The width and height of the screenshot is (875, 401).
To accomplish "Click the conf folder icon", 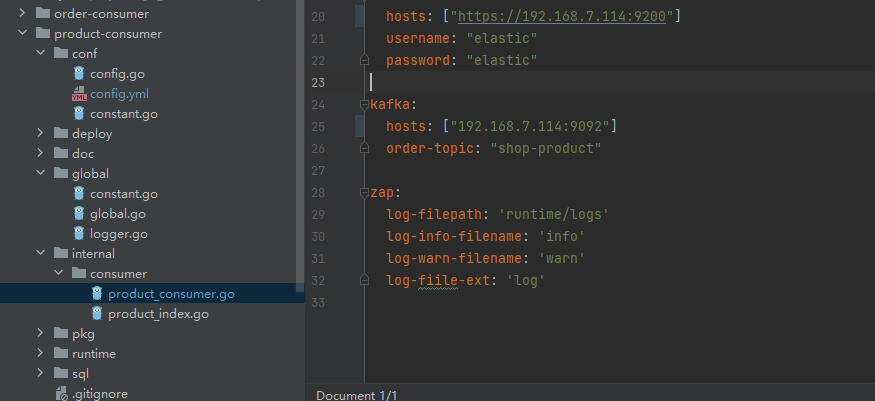I will point(61,54).
